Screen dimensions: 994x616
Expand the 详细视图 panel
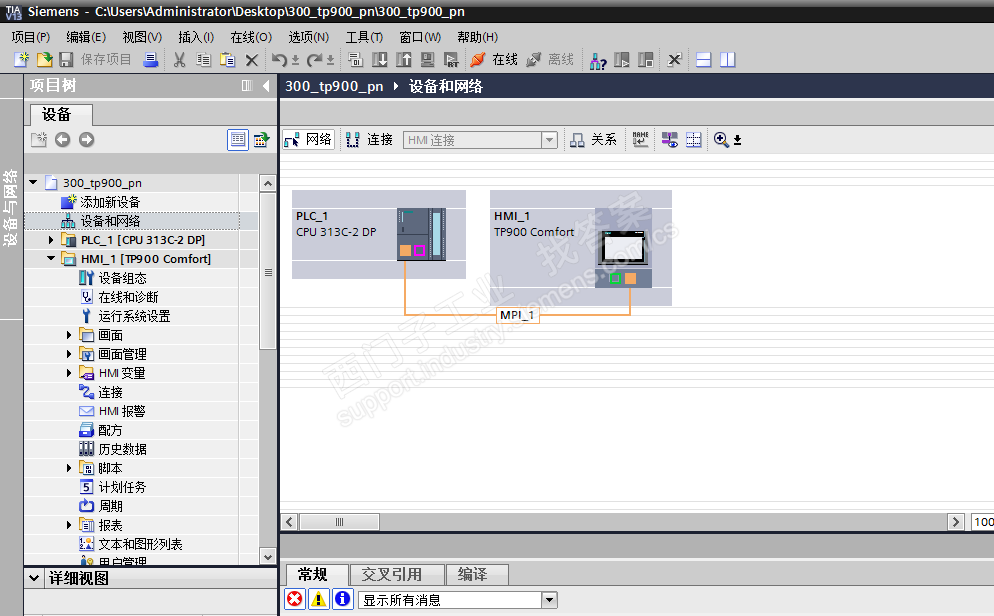point(34,578)
